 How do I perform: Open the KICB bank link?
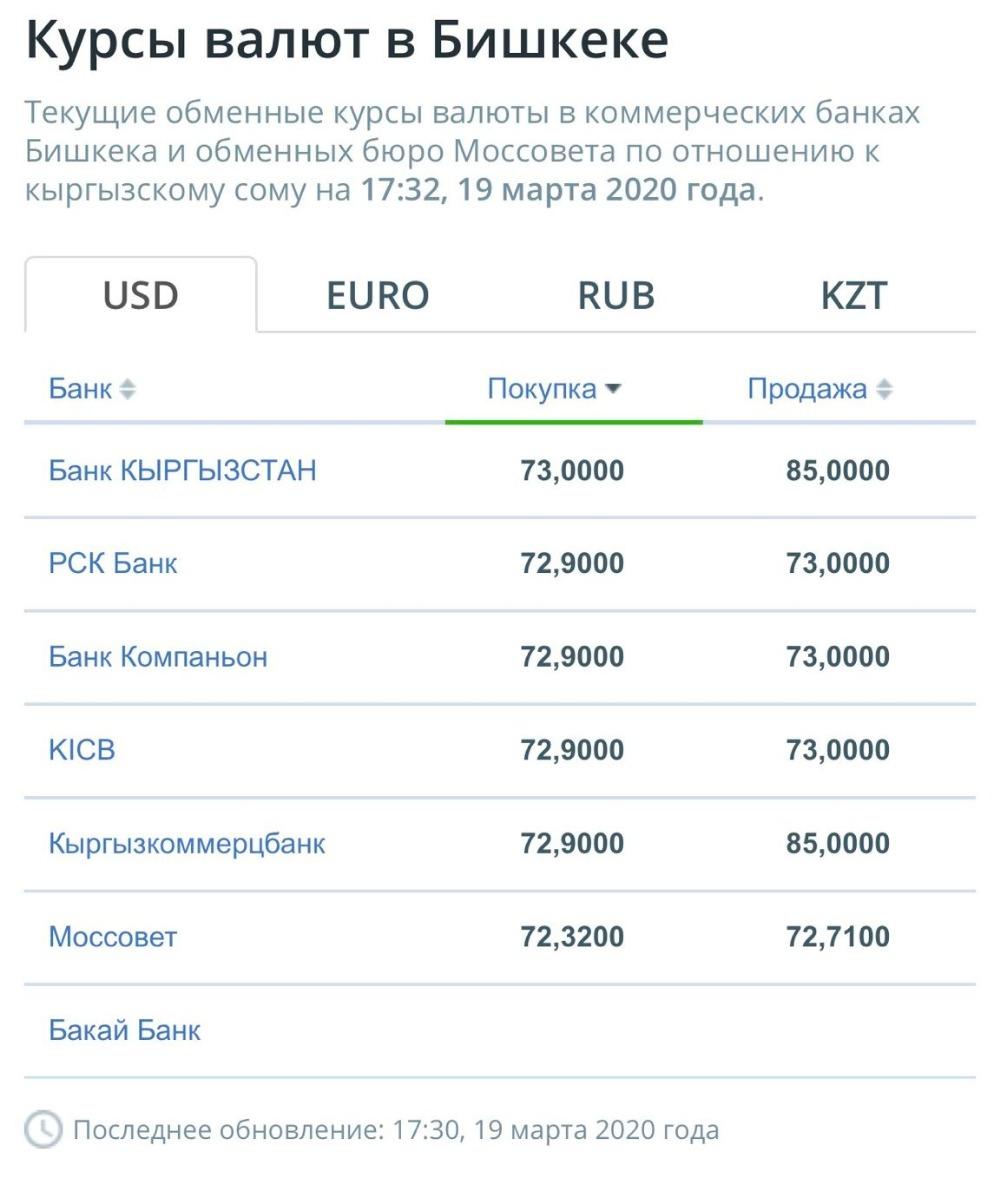pyautogui.click(x=82, y=750)
